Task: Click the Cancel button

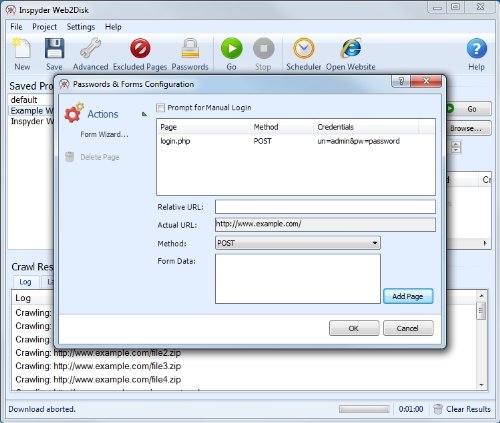Action: (x=408, y=328)
